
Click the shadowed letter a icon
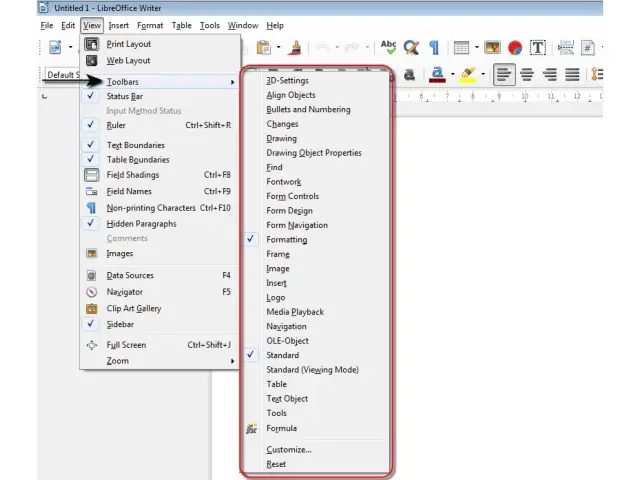tap(409, 75)
